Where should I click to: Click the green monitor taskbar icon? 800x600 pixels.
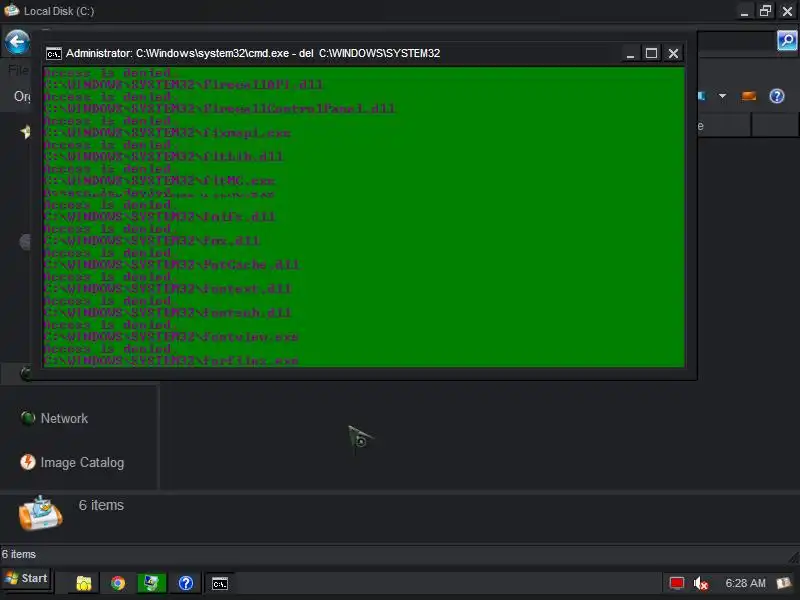(x=152, y=583)
